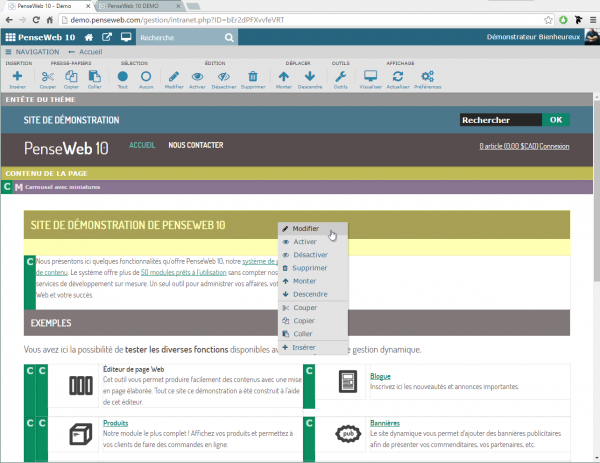Click the green OK search button
The width and height of the screenshot is (600, 463).
[556, 120]
